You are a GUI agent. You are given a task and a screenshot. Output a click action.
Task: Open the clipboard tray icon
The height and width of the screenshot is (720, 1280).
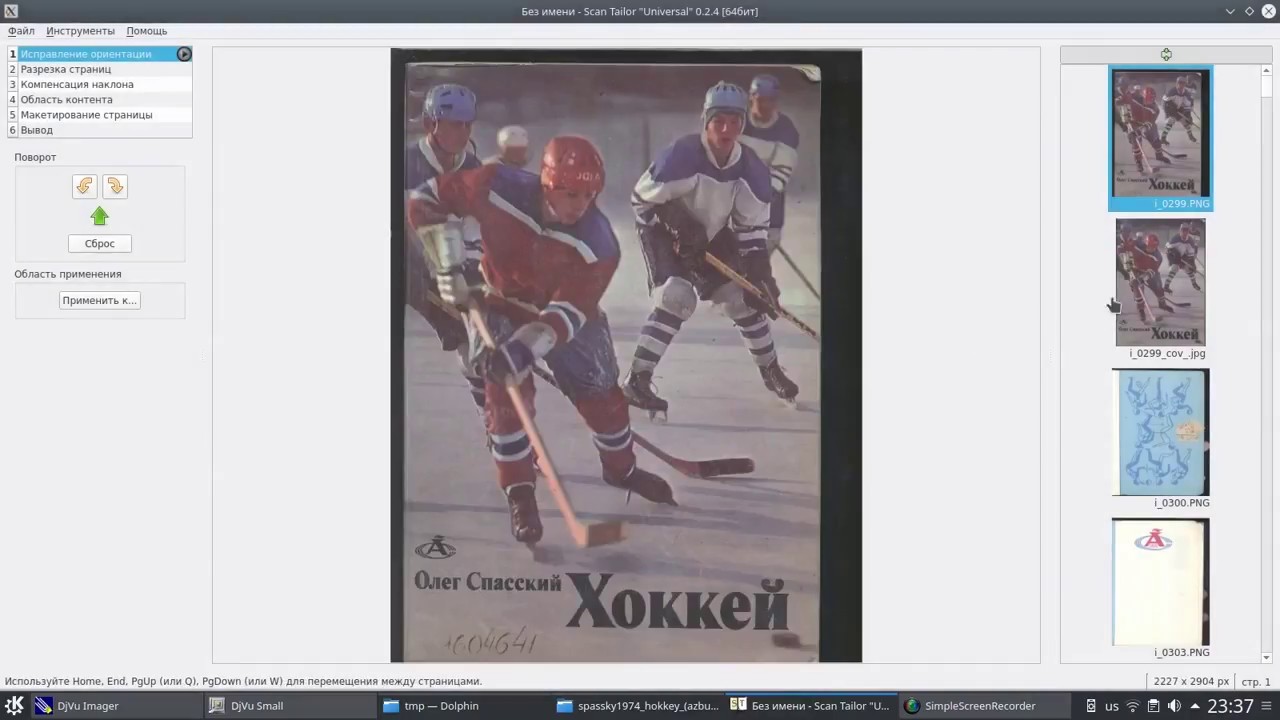coord(1154,706)
